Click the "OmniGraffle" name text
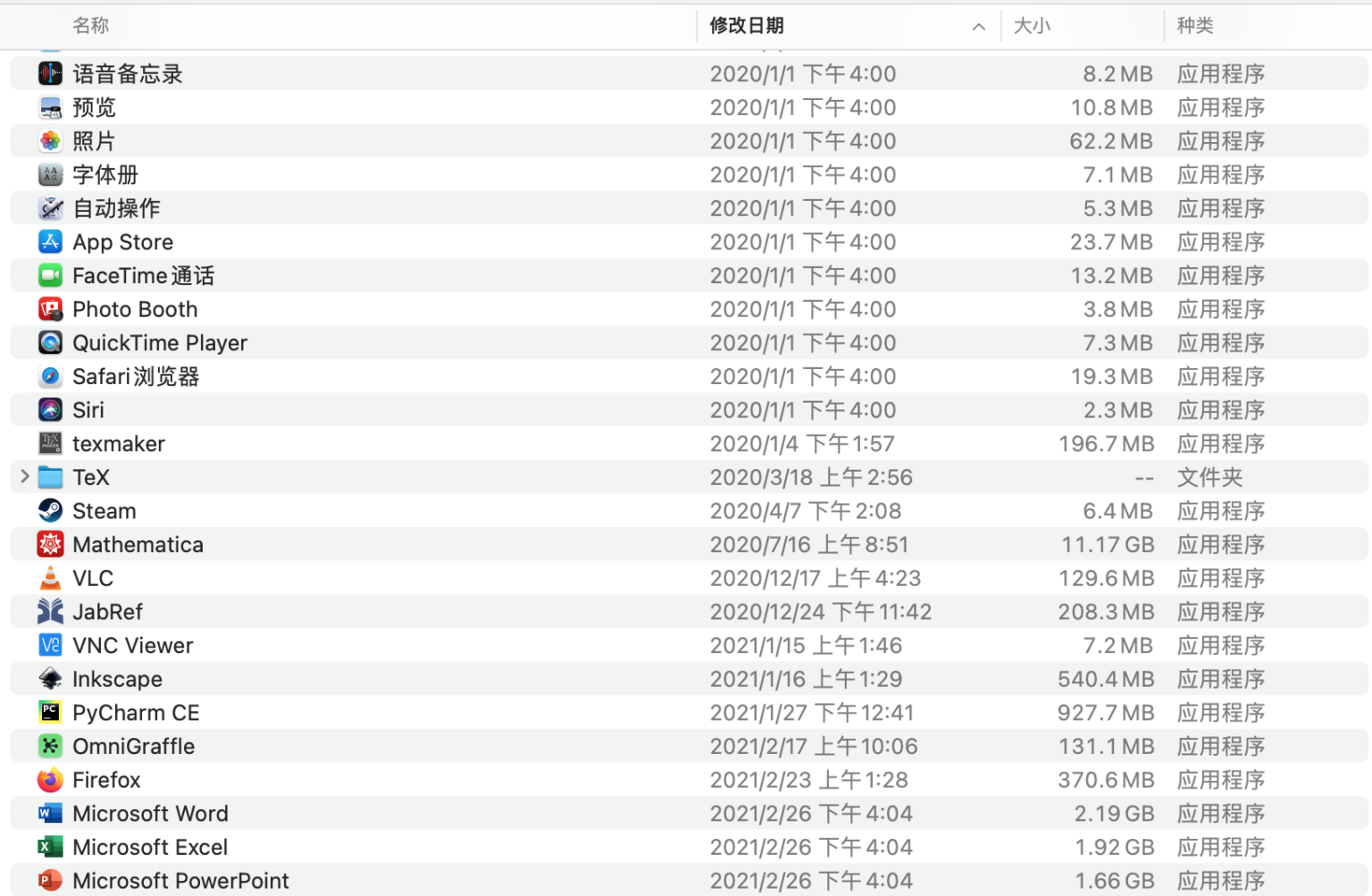 pyautogui.click(x=133, y=746)
